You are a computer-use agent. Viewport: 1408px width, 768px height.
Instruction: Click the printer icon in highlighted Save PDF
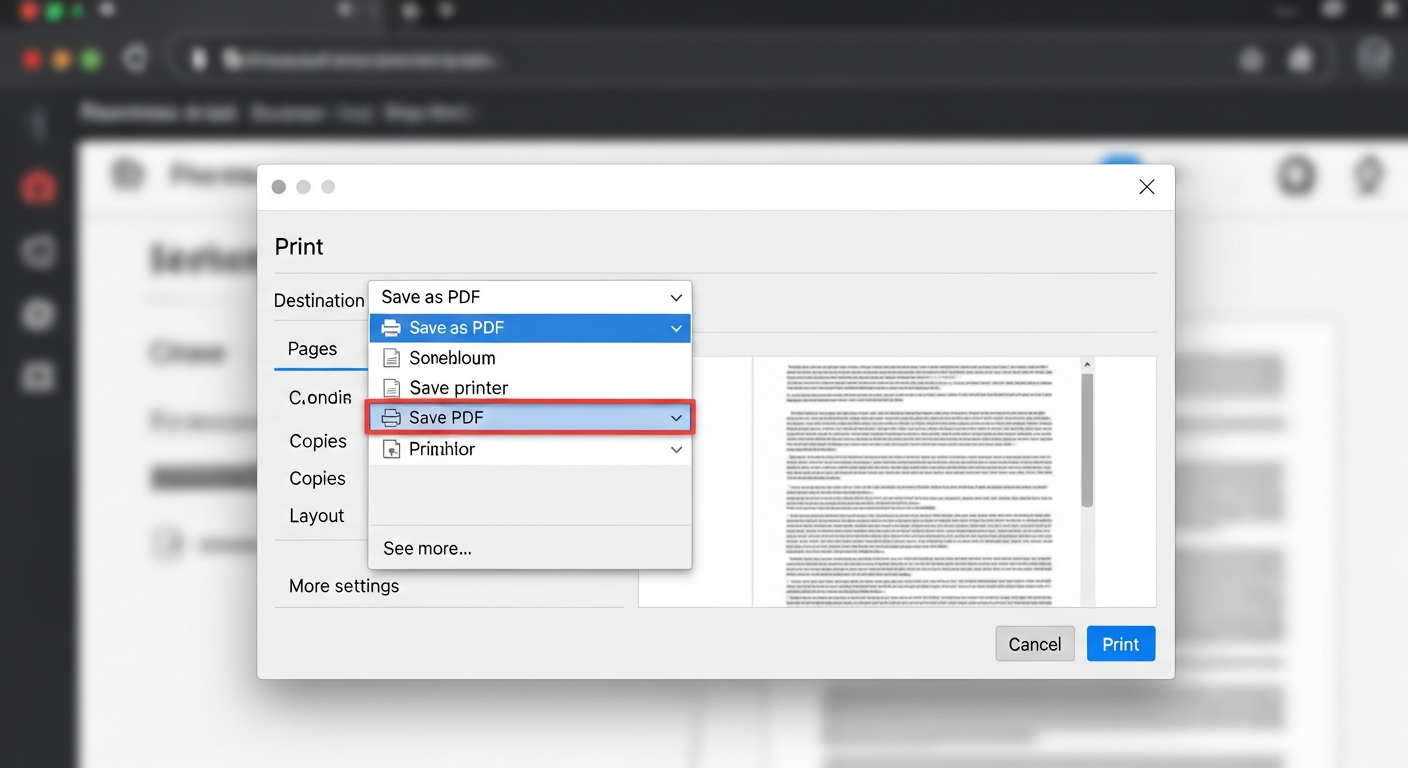point(391,418)
